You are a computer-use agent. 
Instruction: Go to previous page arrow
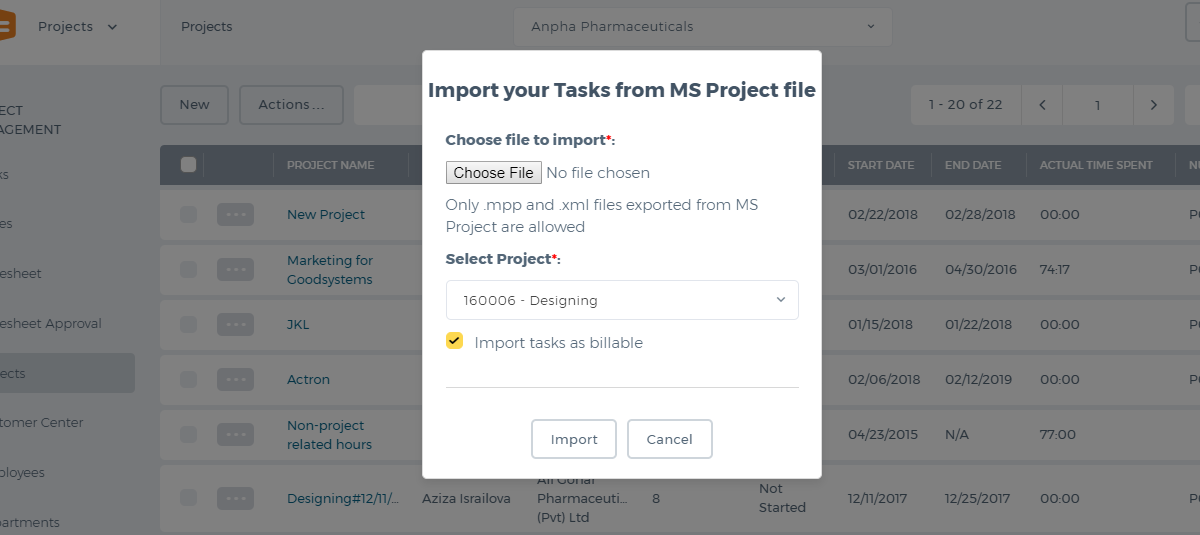pyautogui.click(x=1042, y=105)
